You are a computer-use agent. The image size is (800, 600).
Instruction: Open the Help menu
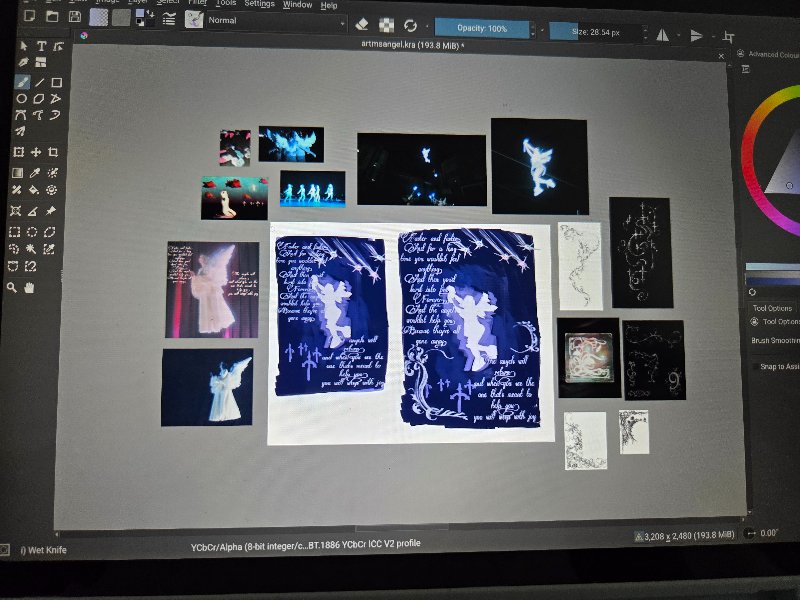tap(329, 6)
